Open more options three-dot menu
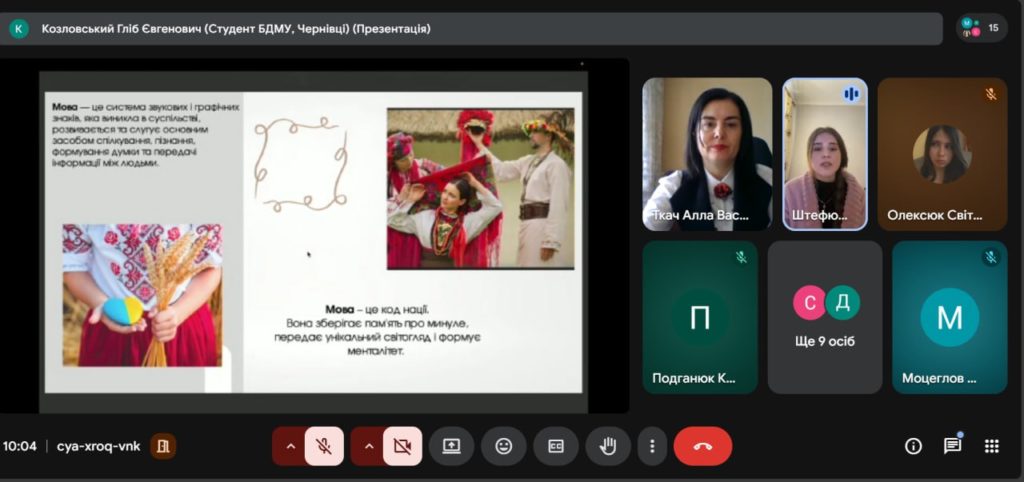The image size is (1024, 482). (x=652, y=446)
